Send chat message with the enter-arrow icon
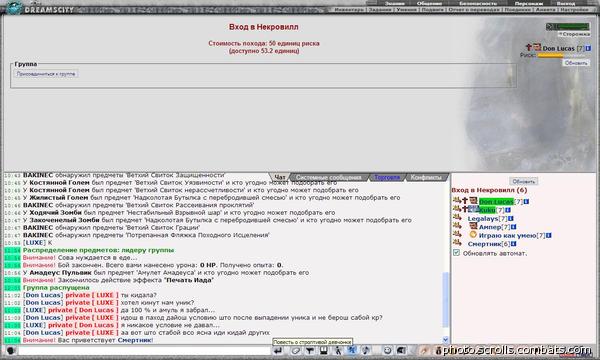The height and width of the screenshot is (360, 600). point(278,350)
